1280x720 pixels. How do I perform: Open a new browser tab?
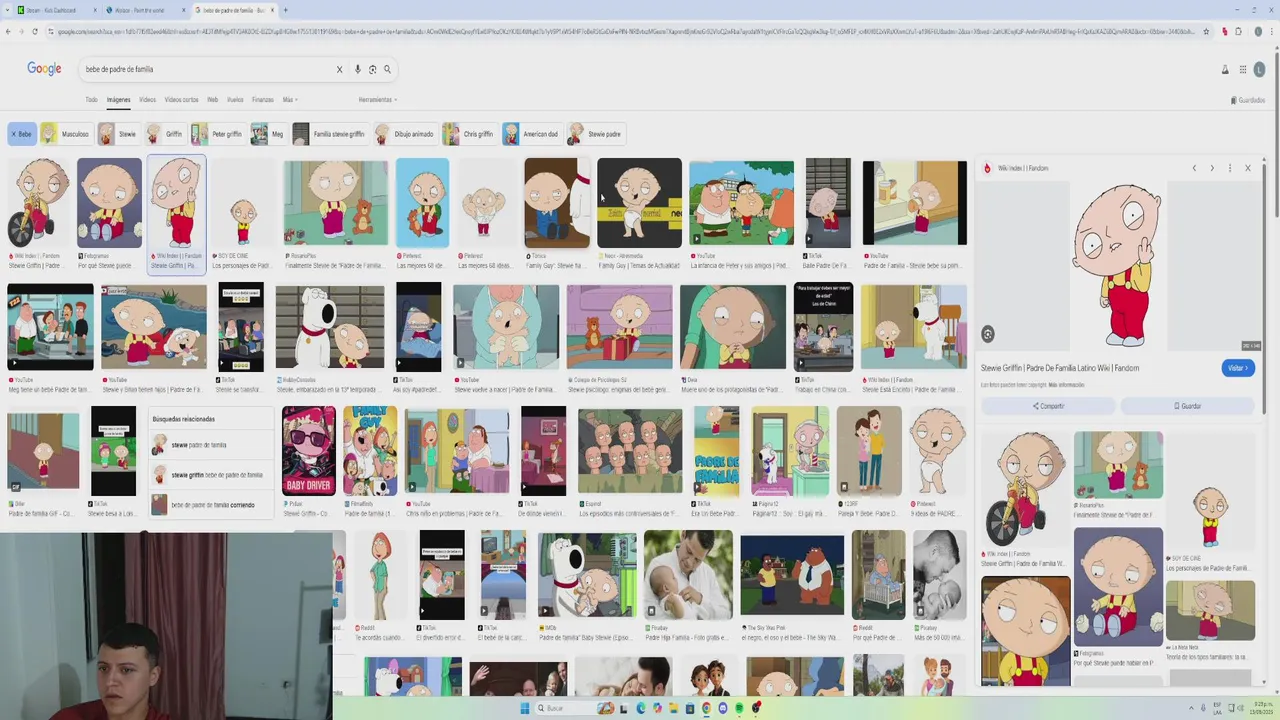(285, 10)
